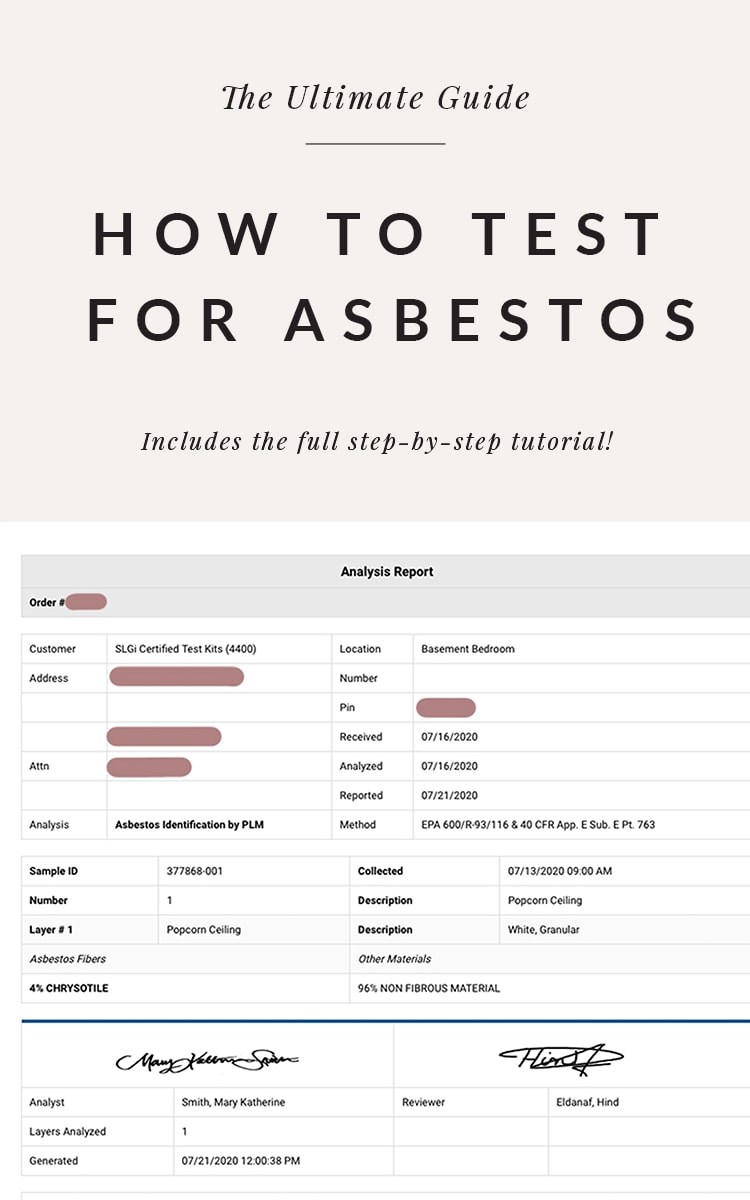Click the Received date 07/16/2020
The width and height of the screenshot is (750, 1200).
pyautogui.click(x=449, y=737)
